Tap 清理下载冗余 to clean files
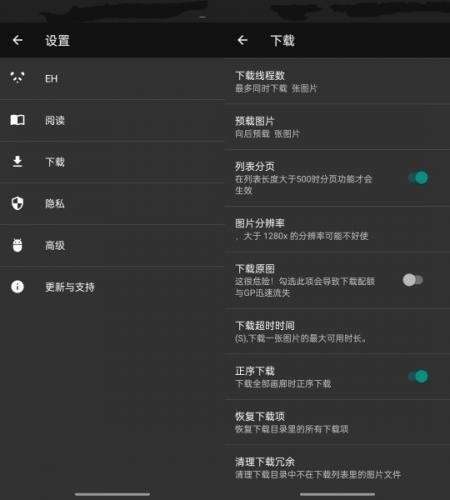The width and height of the screenshot is (450, 500). tap(337, 468)
